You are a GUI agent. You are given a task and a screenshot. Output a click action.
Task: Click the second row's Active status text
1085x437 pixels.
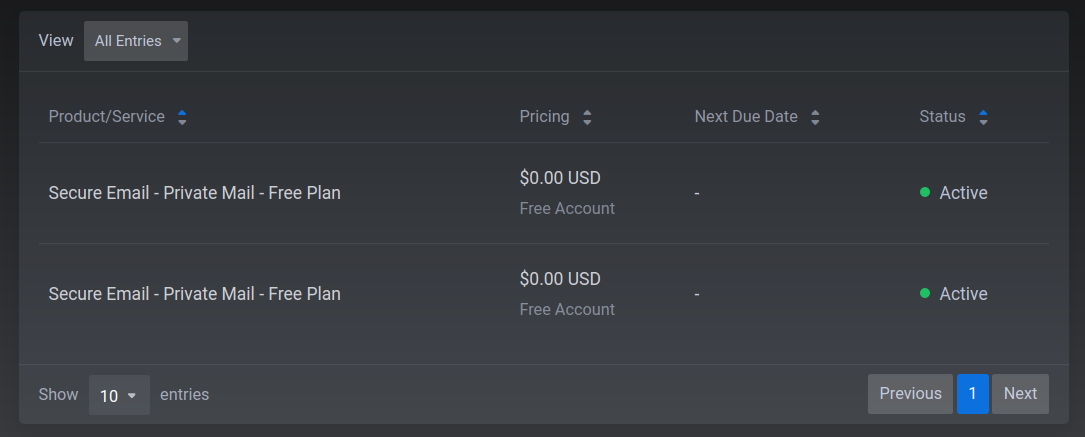(x=963, y=294)
